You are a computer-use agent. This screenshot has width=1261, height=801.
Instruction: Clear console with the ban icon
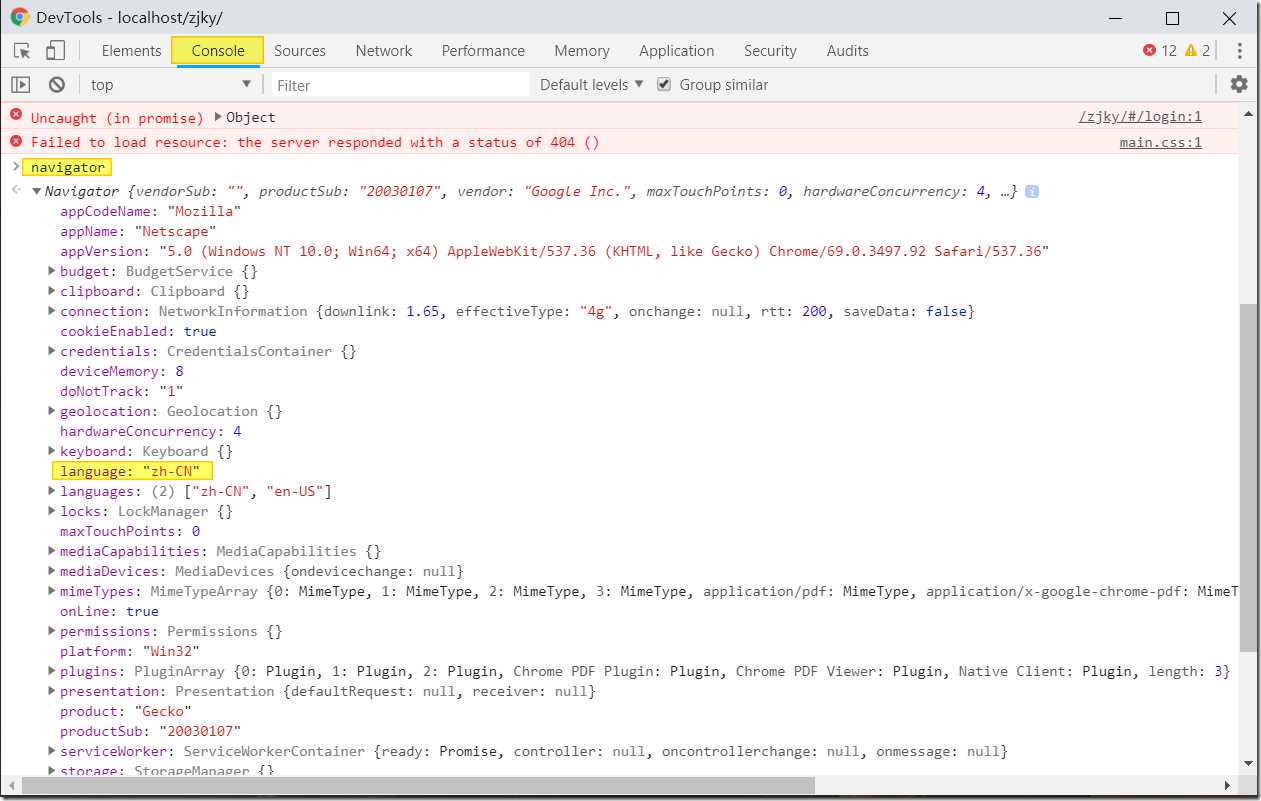tap(57, 85)
